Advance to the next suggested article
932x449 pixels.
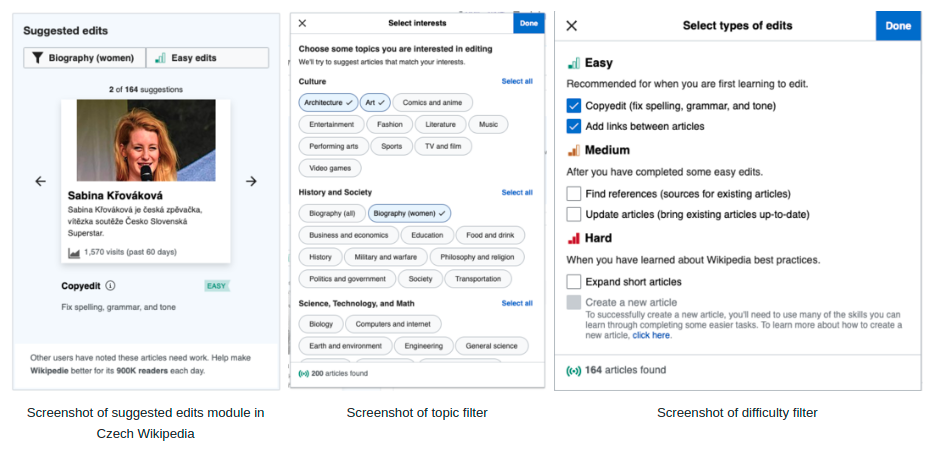tap(251, 181)
